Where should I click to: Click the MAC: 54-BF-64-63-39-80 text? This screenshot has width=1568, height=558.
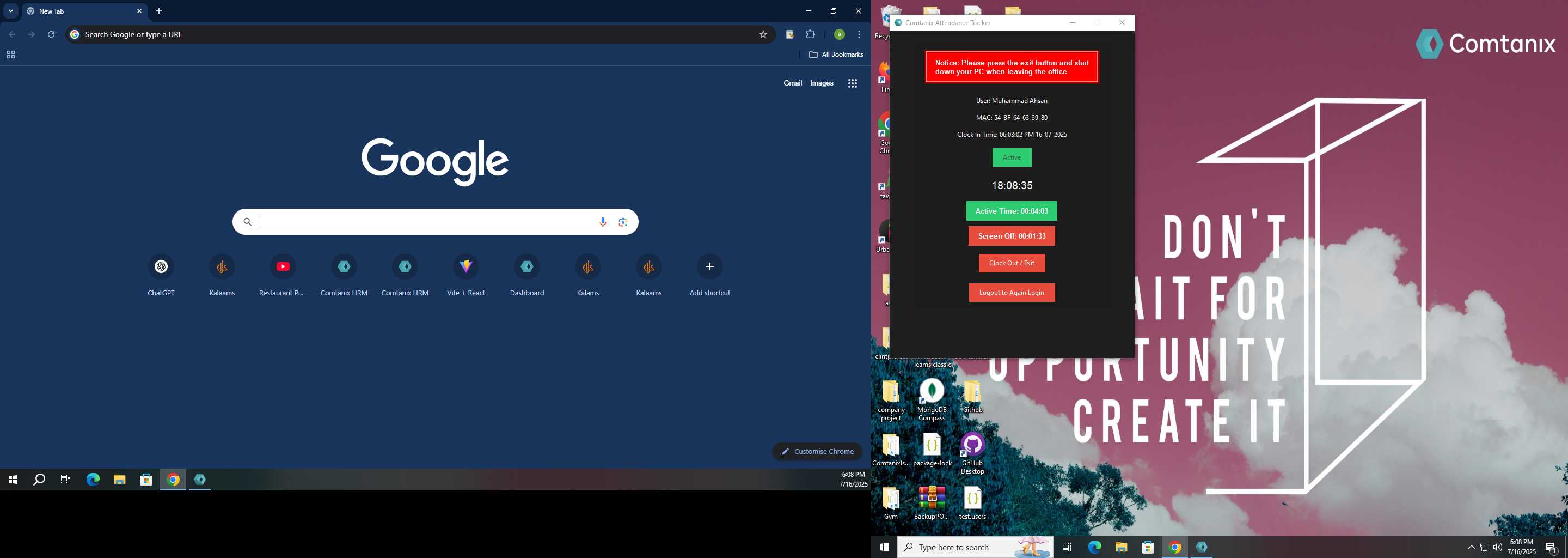pos(1012,118)
